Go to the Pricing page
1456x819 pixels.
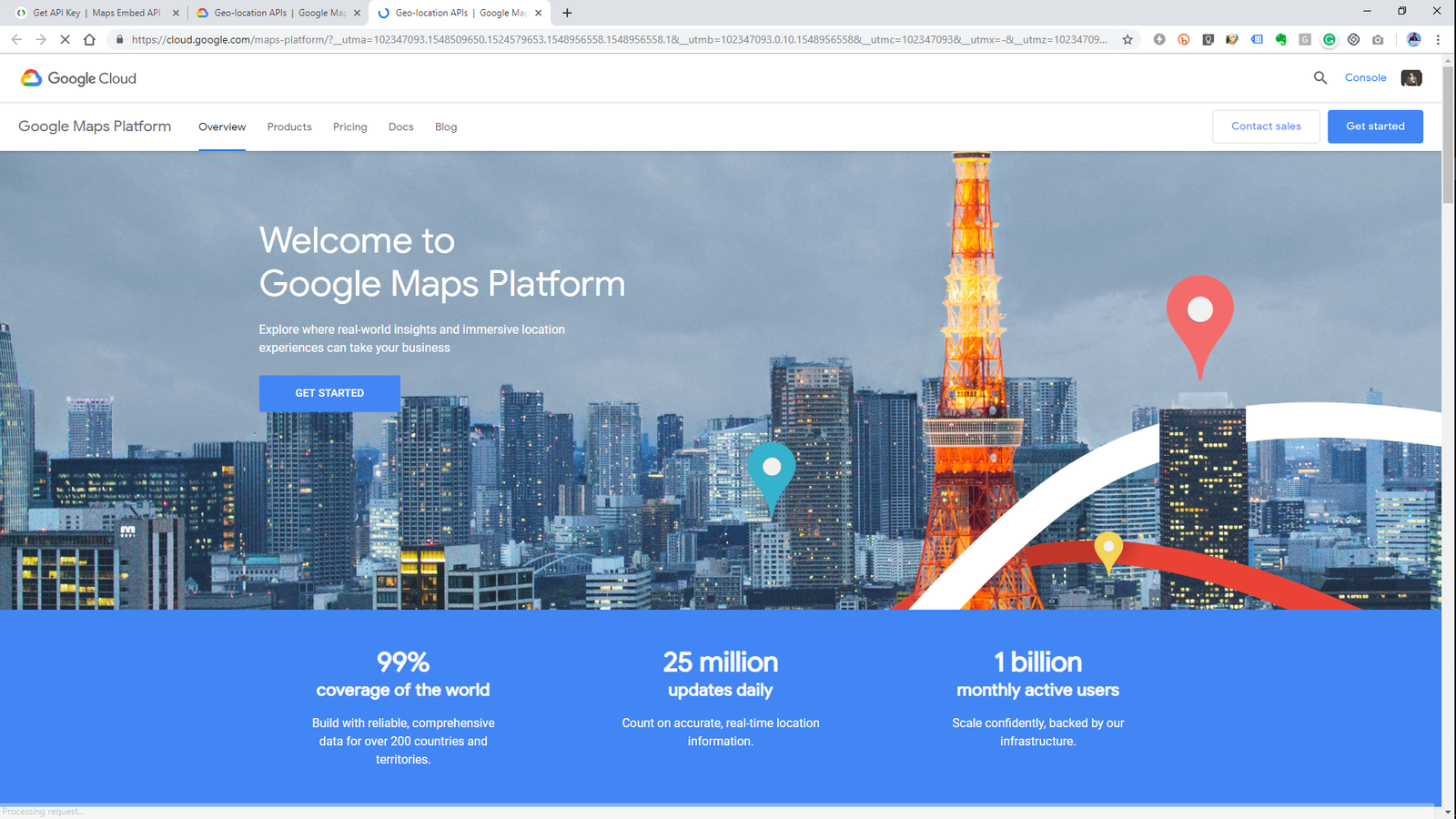(349, 127)
